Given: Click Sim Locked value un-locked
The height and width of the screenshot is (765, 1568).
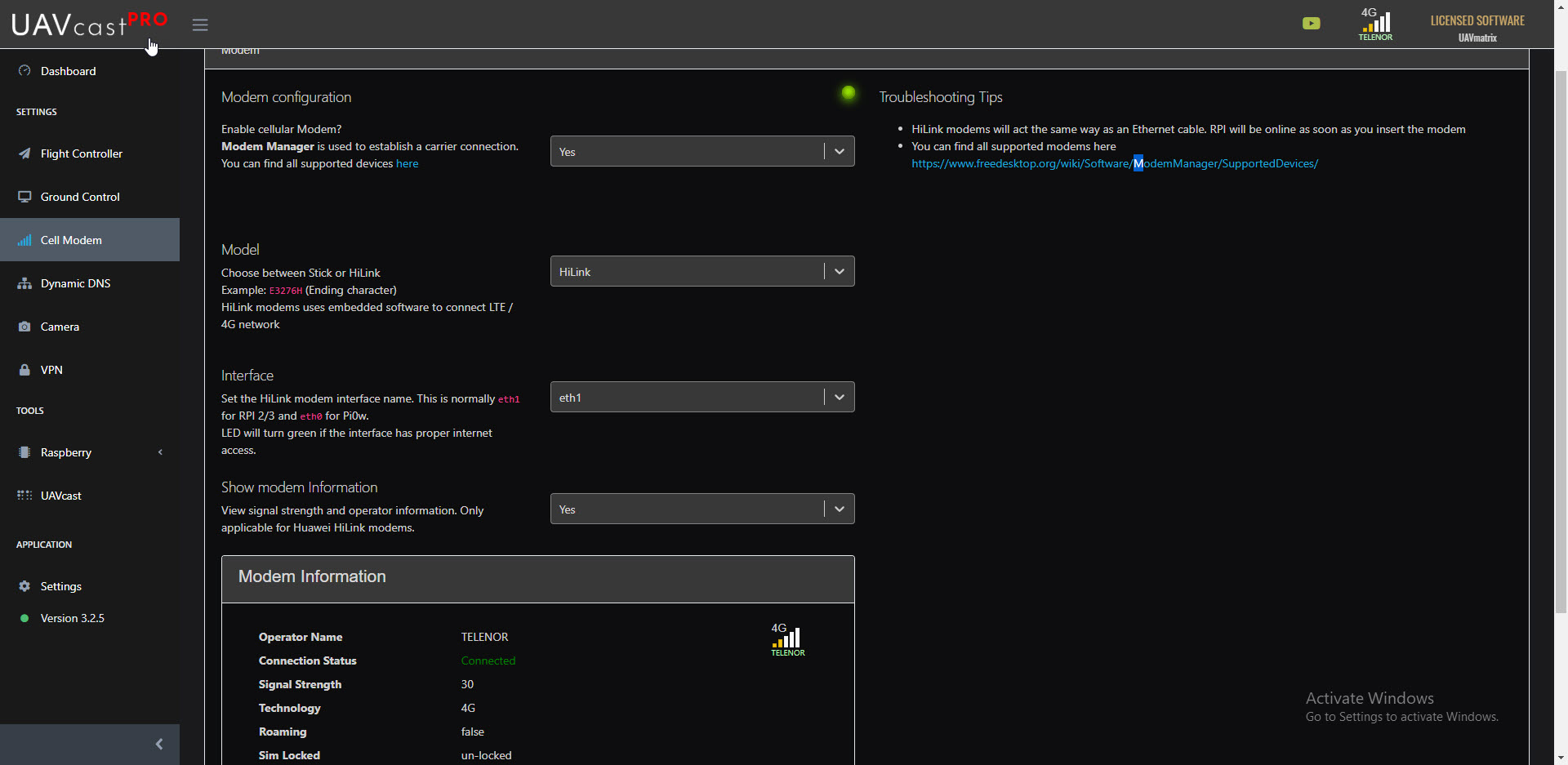Looking at the screenshot, I should pyautogui.click(x=487, y=755).
